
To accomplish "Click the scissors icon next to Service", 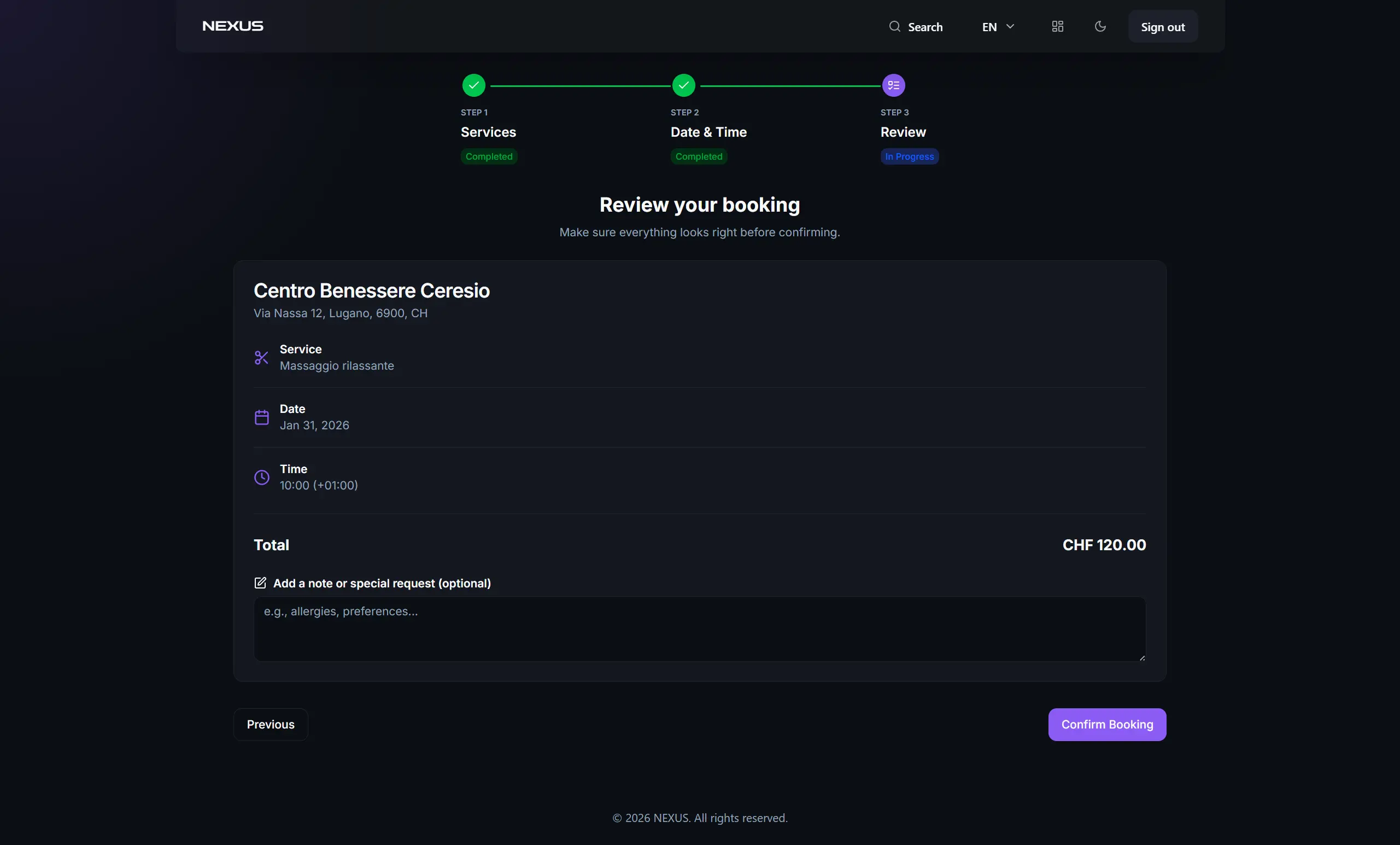I will point(261,358).
